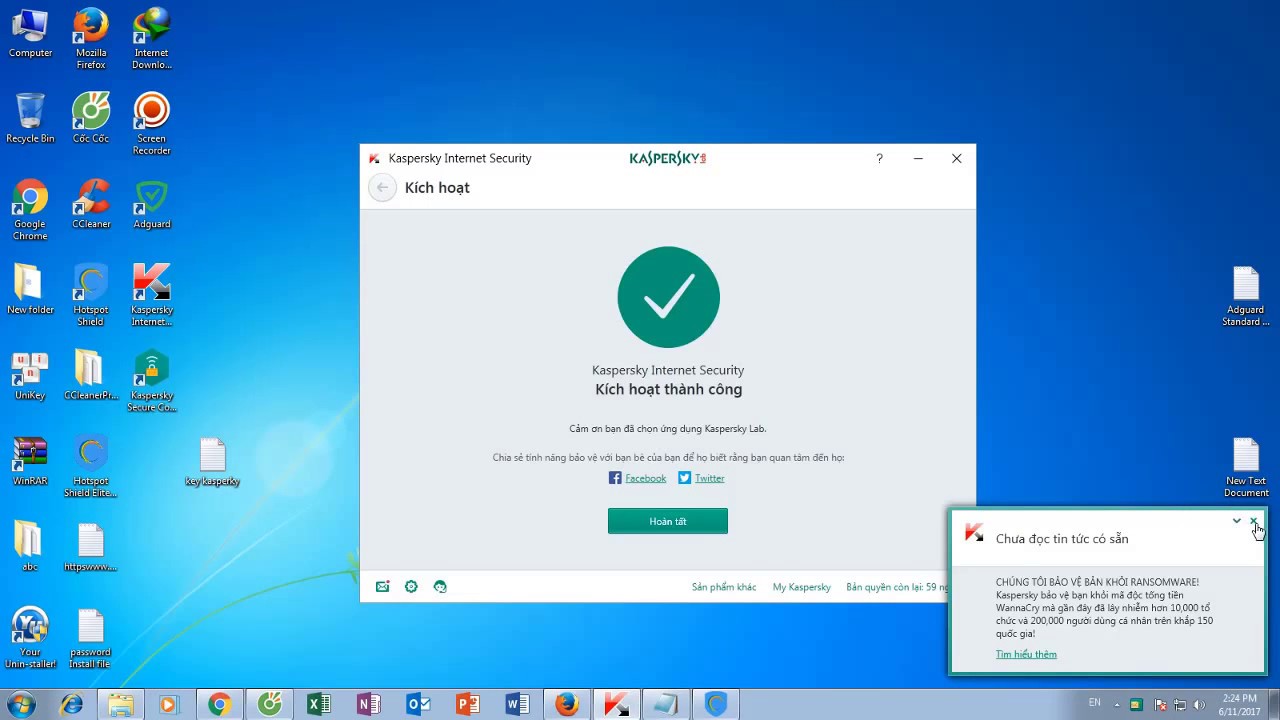Screen dimensions: 1280x720
Task: Open Kaspersky Secure Connection desktop shortcut
Action: click(152, 382)
